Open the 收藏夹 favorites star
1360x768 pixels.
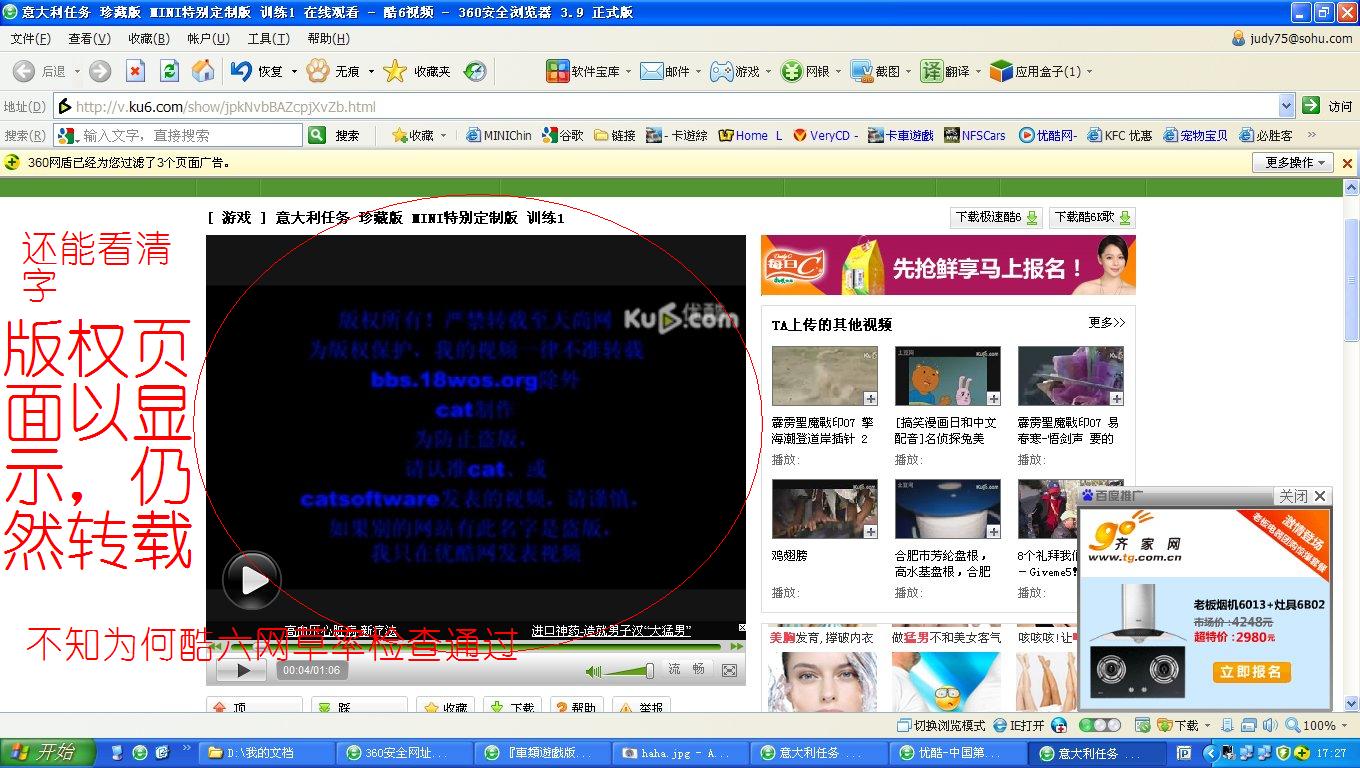396,71
